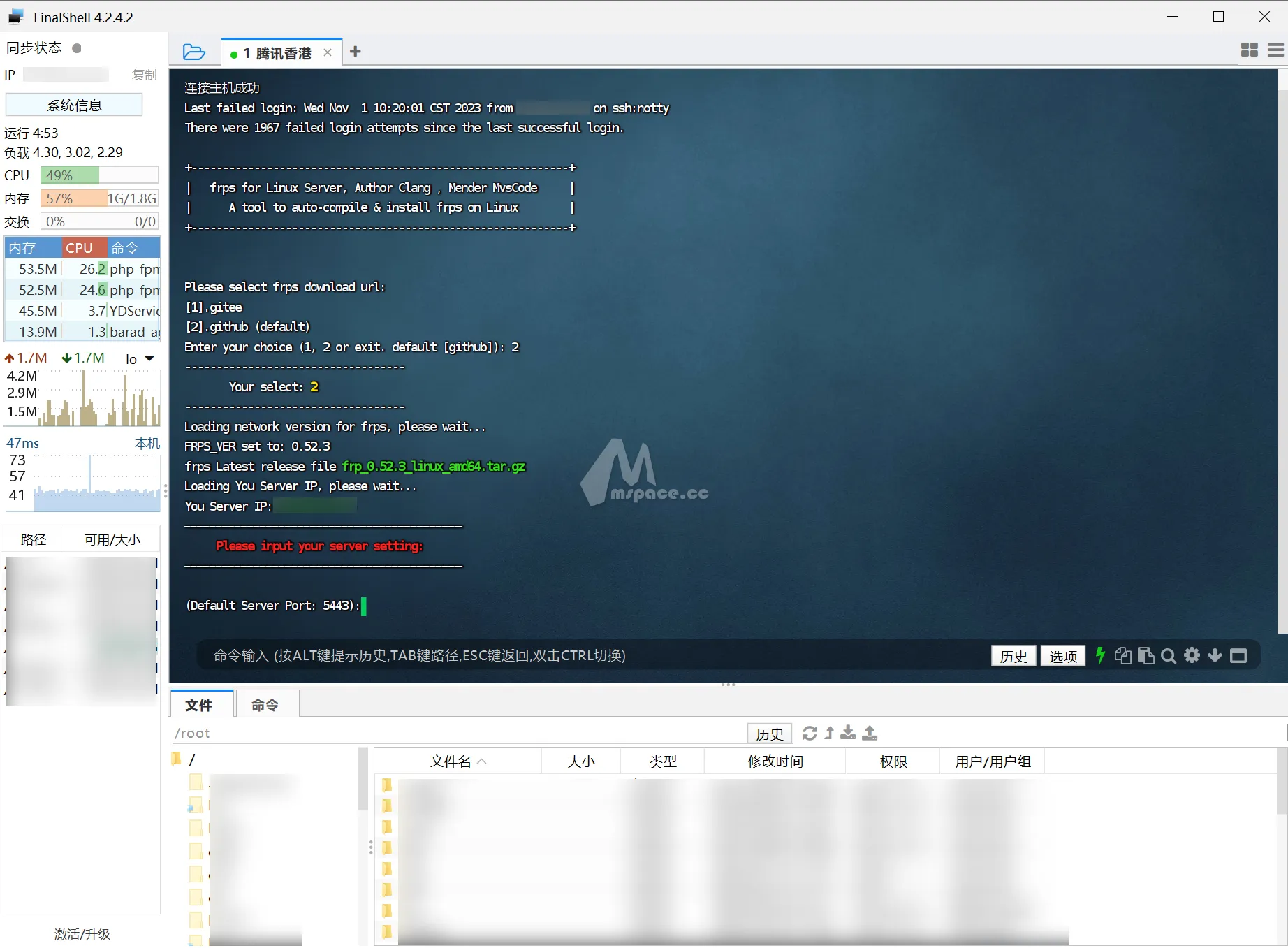Click the 运行 4:53 uptime text
This screenshot has height=948, width=1288.
point(31,133)
